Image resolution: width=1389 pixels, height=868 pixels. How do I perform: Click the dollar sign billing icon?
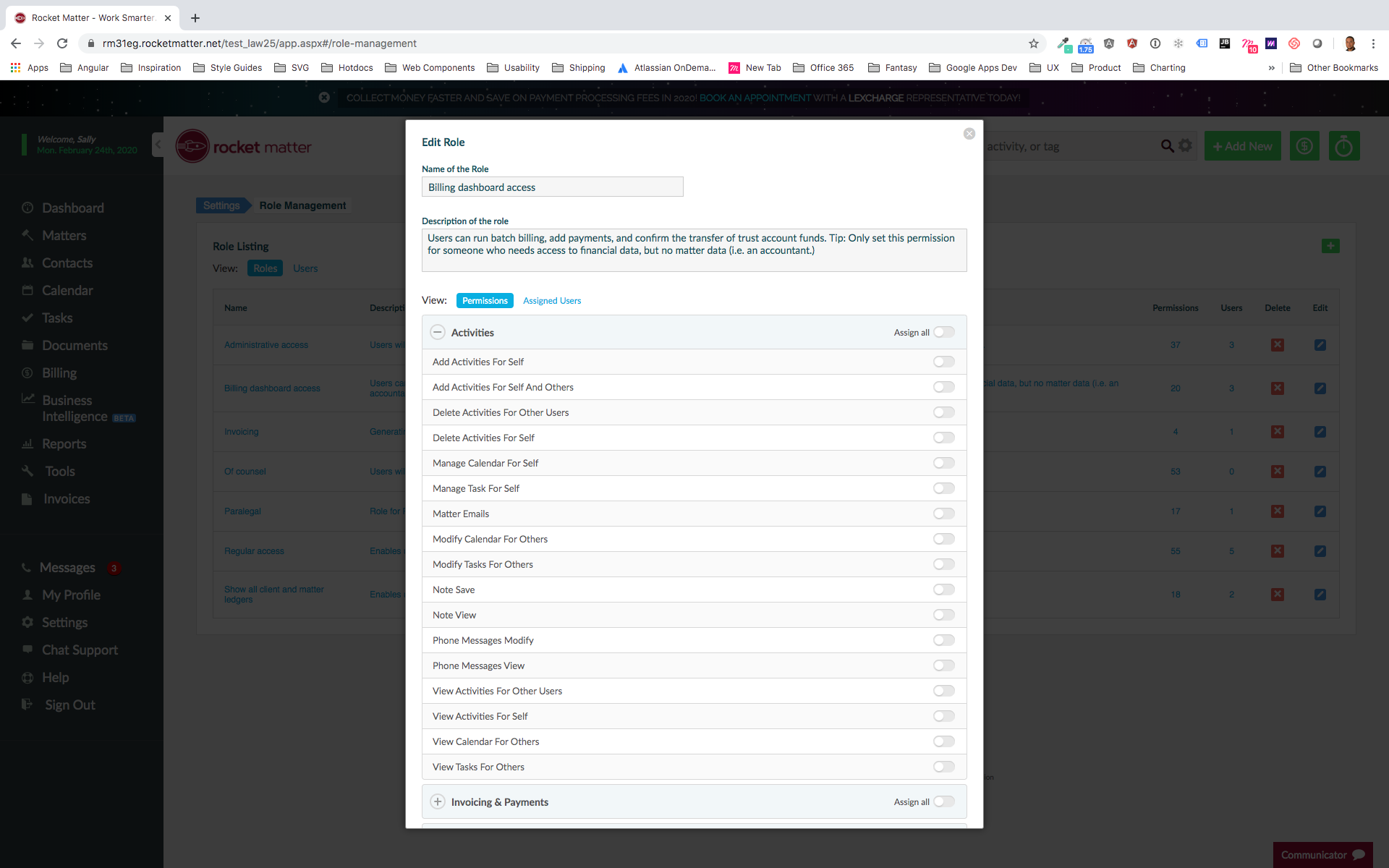tap(1304, 146)
